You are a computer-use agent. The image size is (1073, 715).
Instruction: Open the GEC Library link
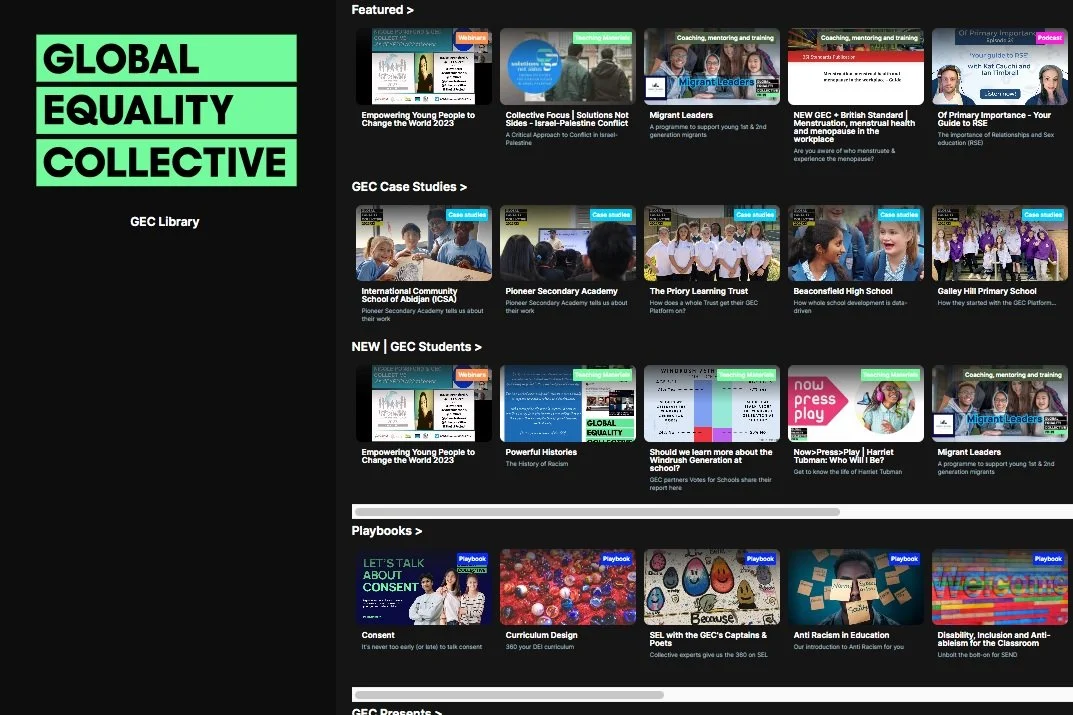[x=164, y=221]
